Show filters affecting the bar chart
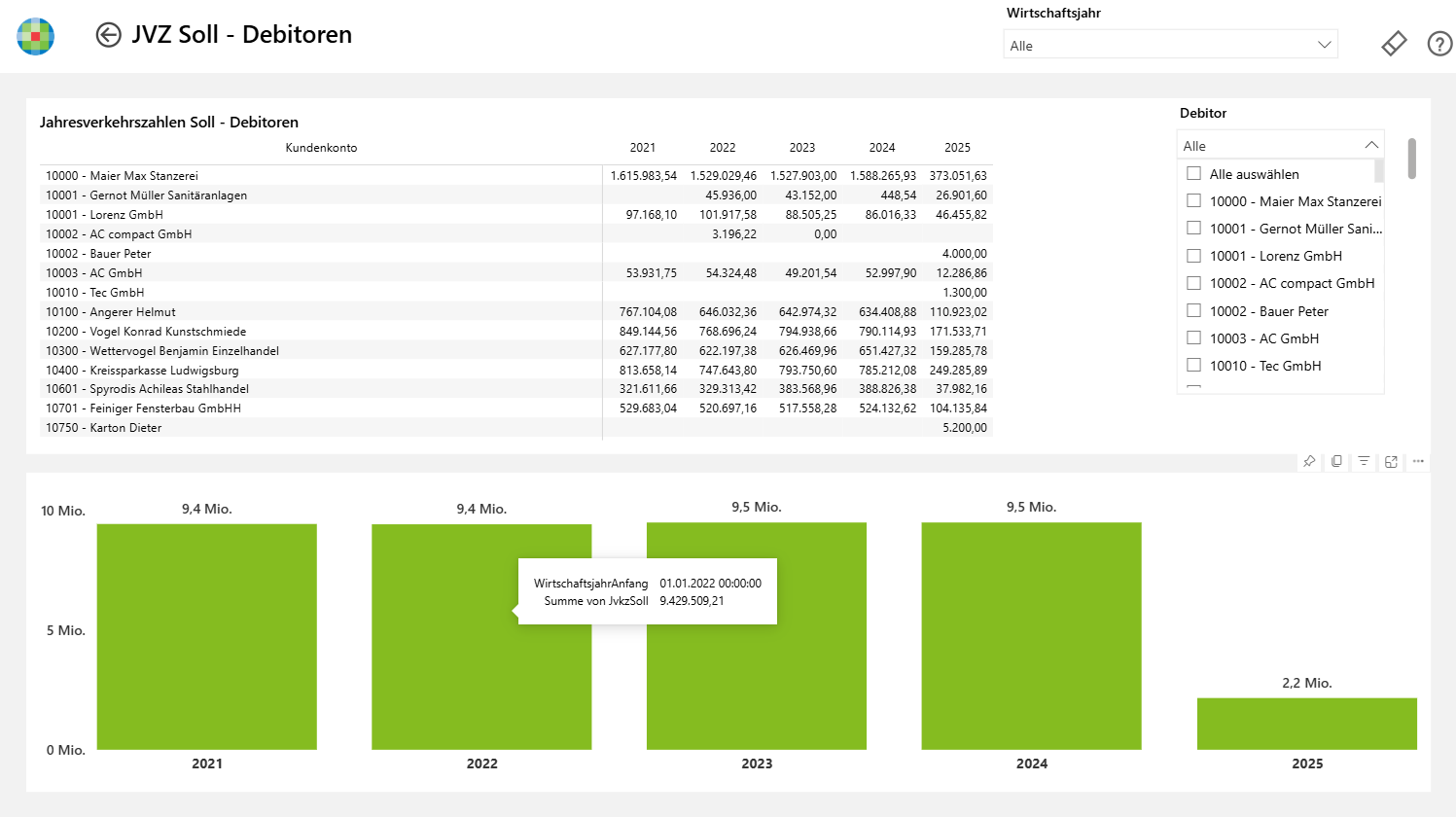Viewport: 1456px width, 817px height. 1364,461
